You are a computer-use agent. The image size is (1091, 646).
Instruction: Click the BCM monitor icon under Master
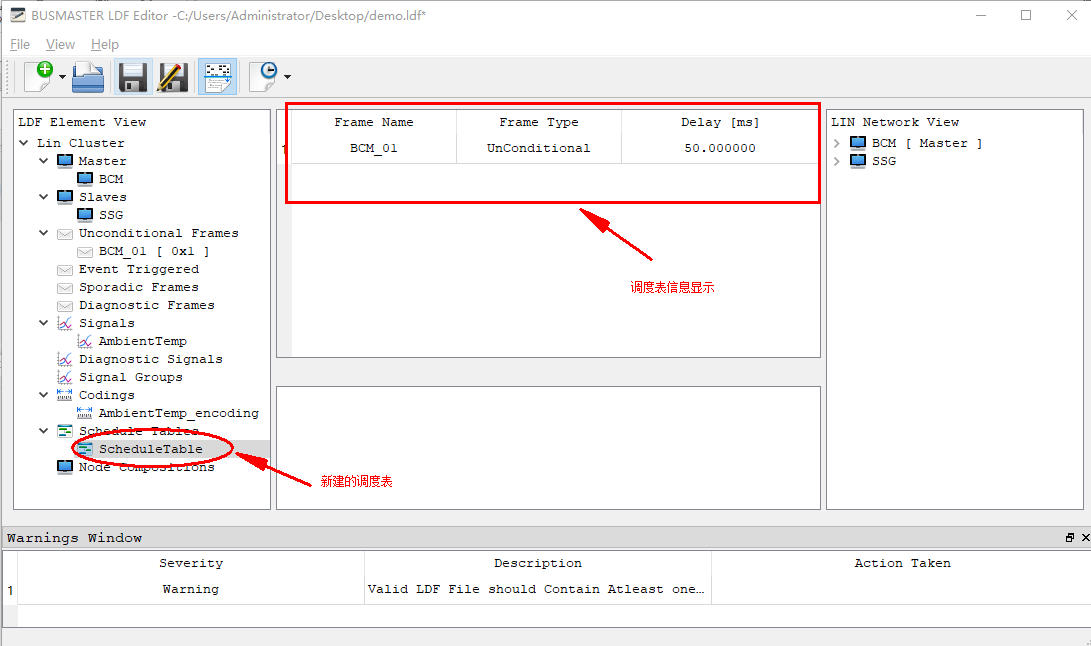(x=85, y=179)
